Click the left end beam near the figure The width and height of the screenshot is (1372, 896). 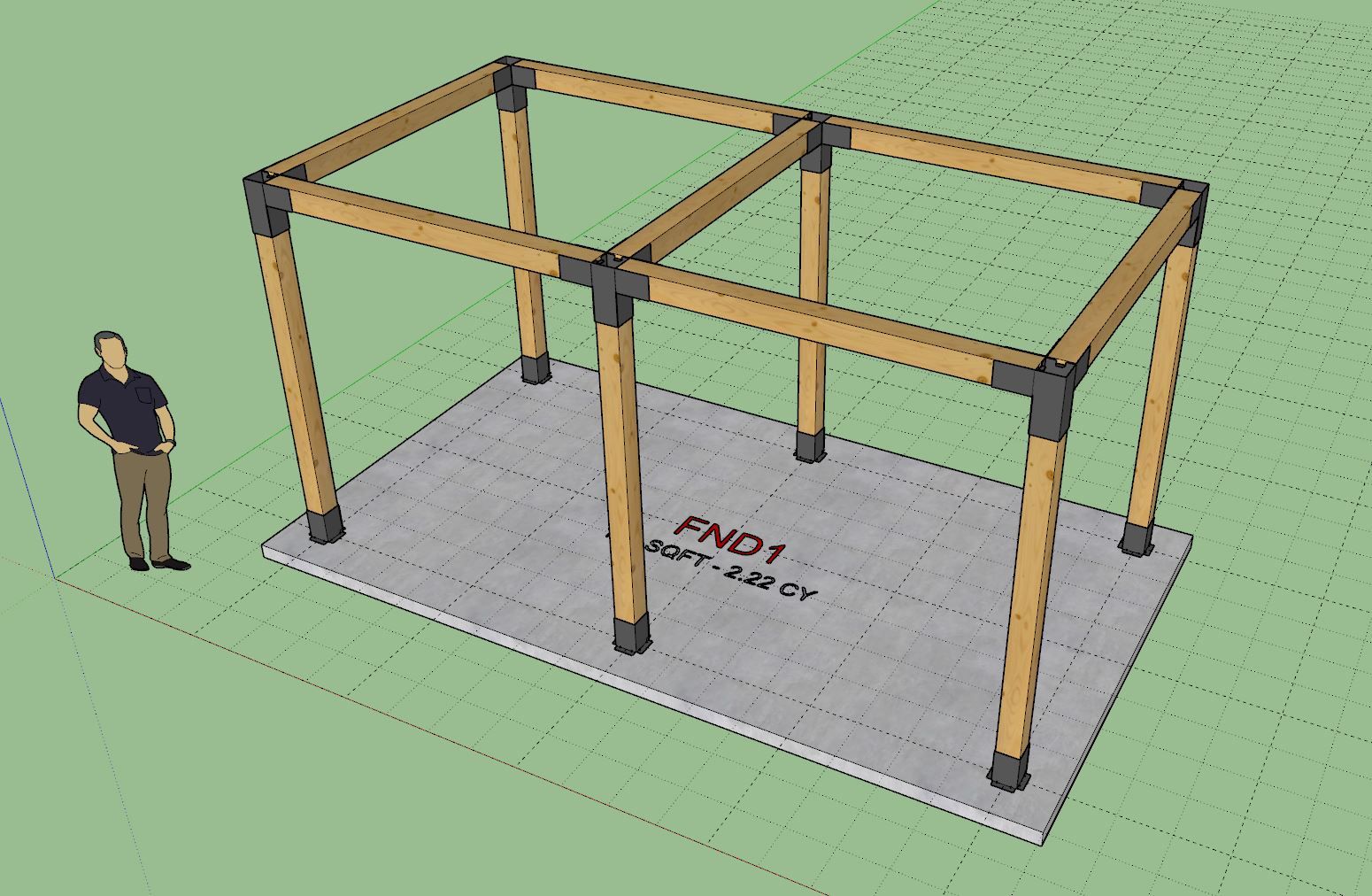pyautogui.click(x=389, y=125)
